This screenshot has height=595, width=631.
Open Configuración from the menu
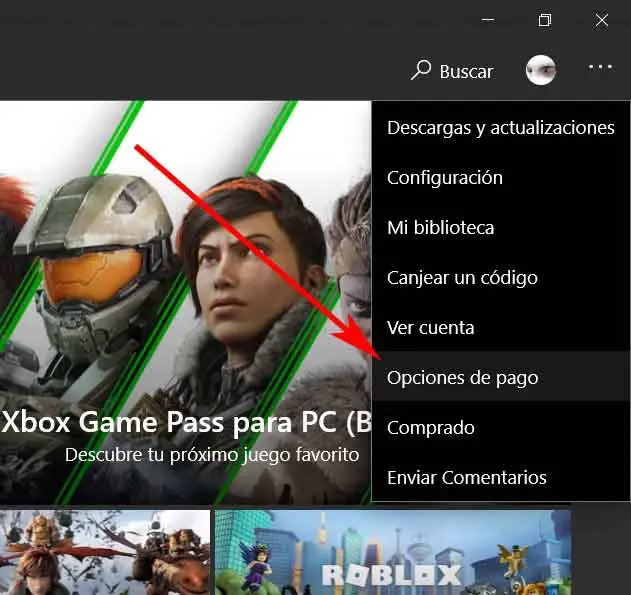pos(501,177)
